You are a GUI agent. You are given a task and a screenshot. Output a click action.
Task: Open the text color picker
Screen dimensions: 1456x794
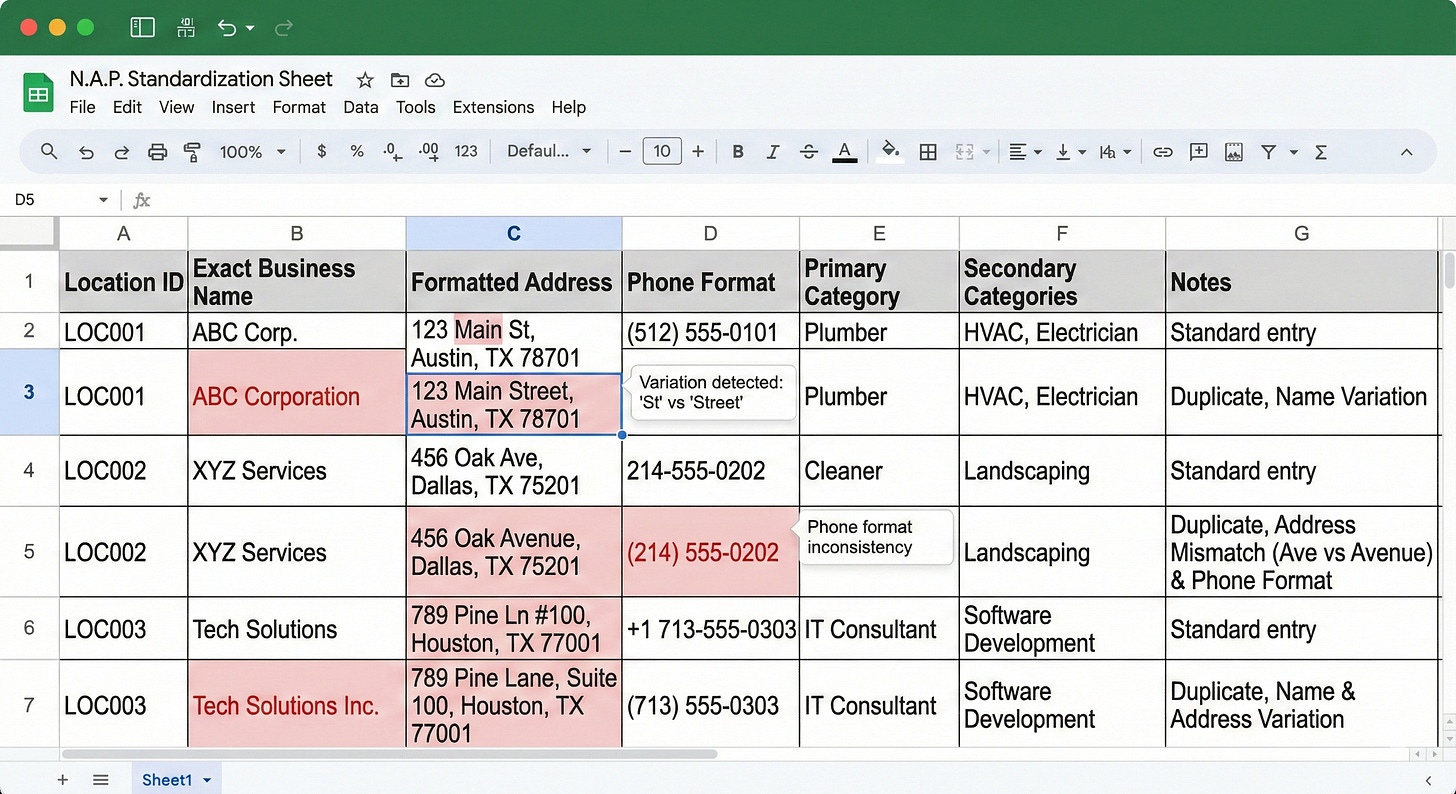(x=845, y=151)
